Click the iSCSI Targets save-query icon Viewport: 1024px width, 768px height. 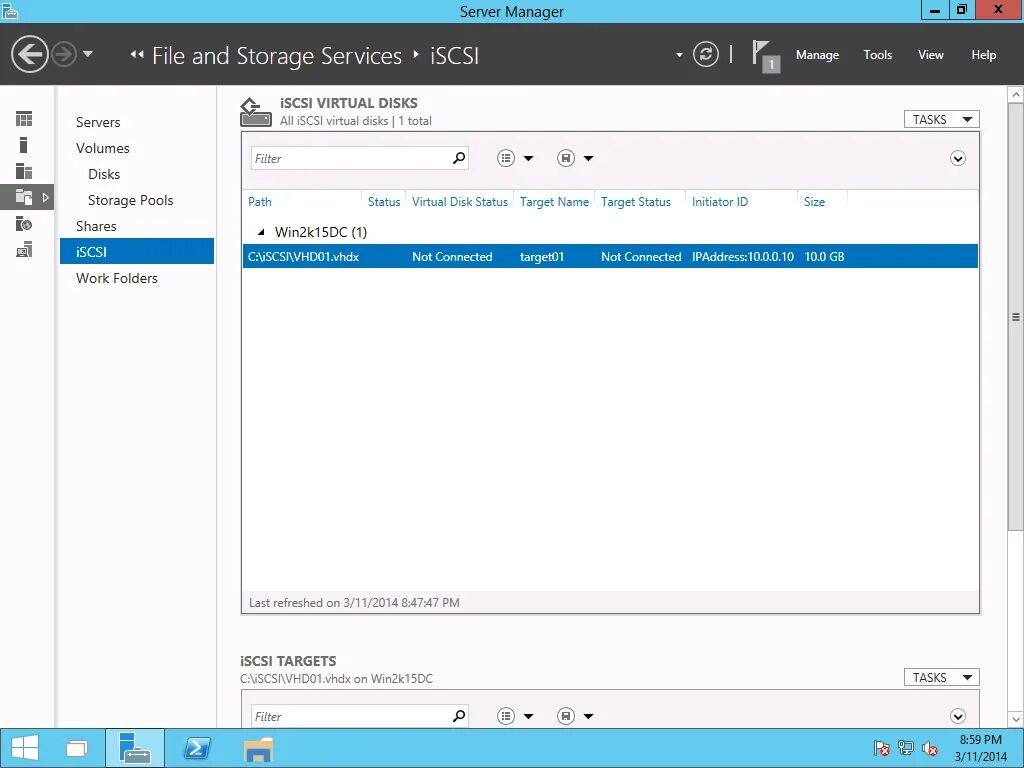(566, 716)
